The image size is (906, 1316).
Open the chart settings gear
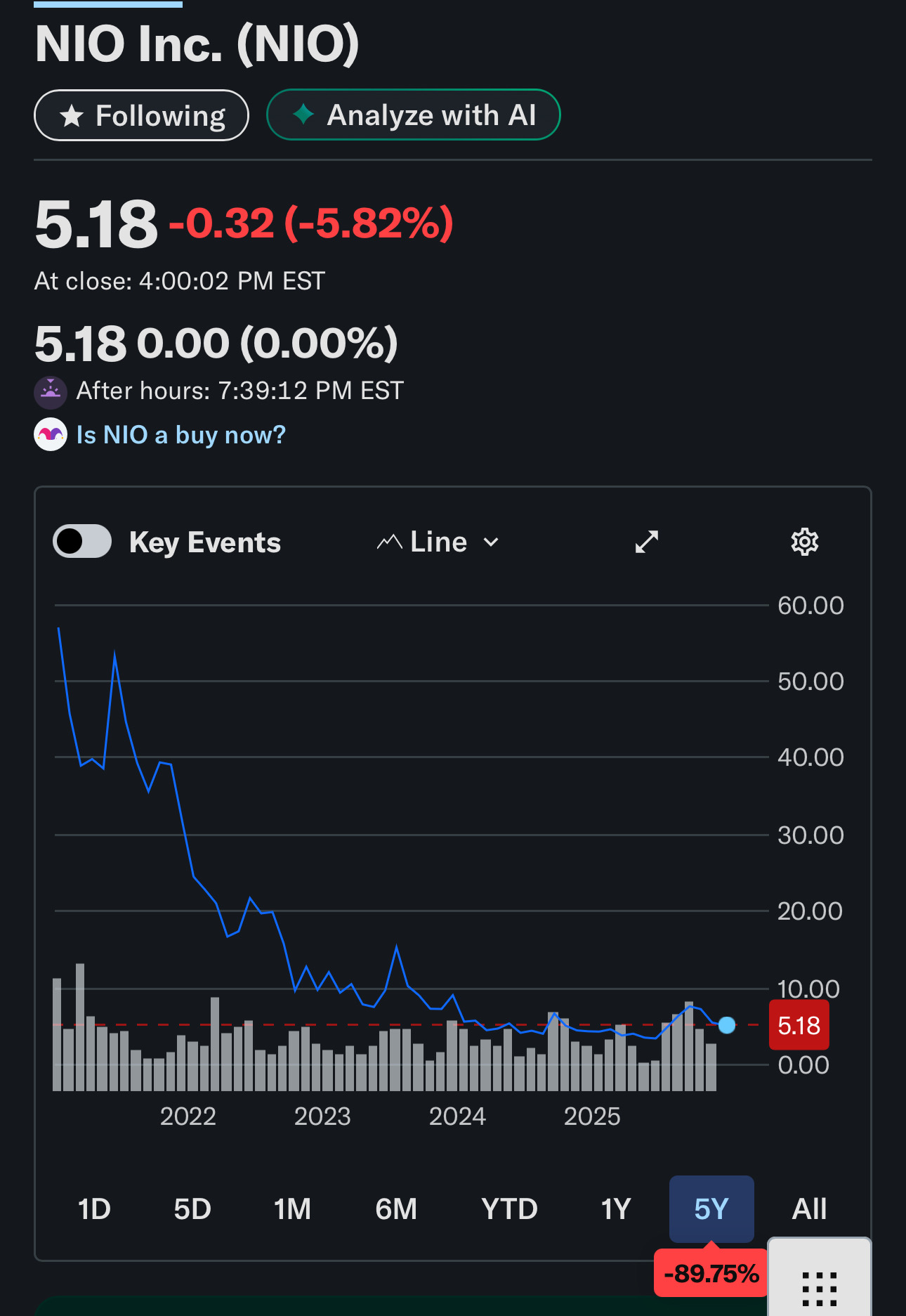point(805,542)
